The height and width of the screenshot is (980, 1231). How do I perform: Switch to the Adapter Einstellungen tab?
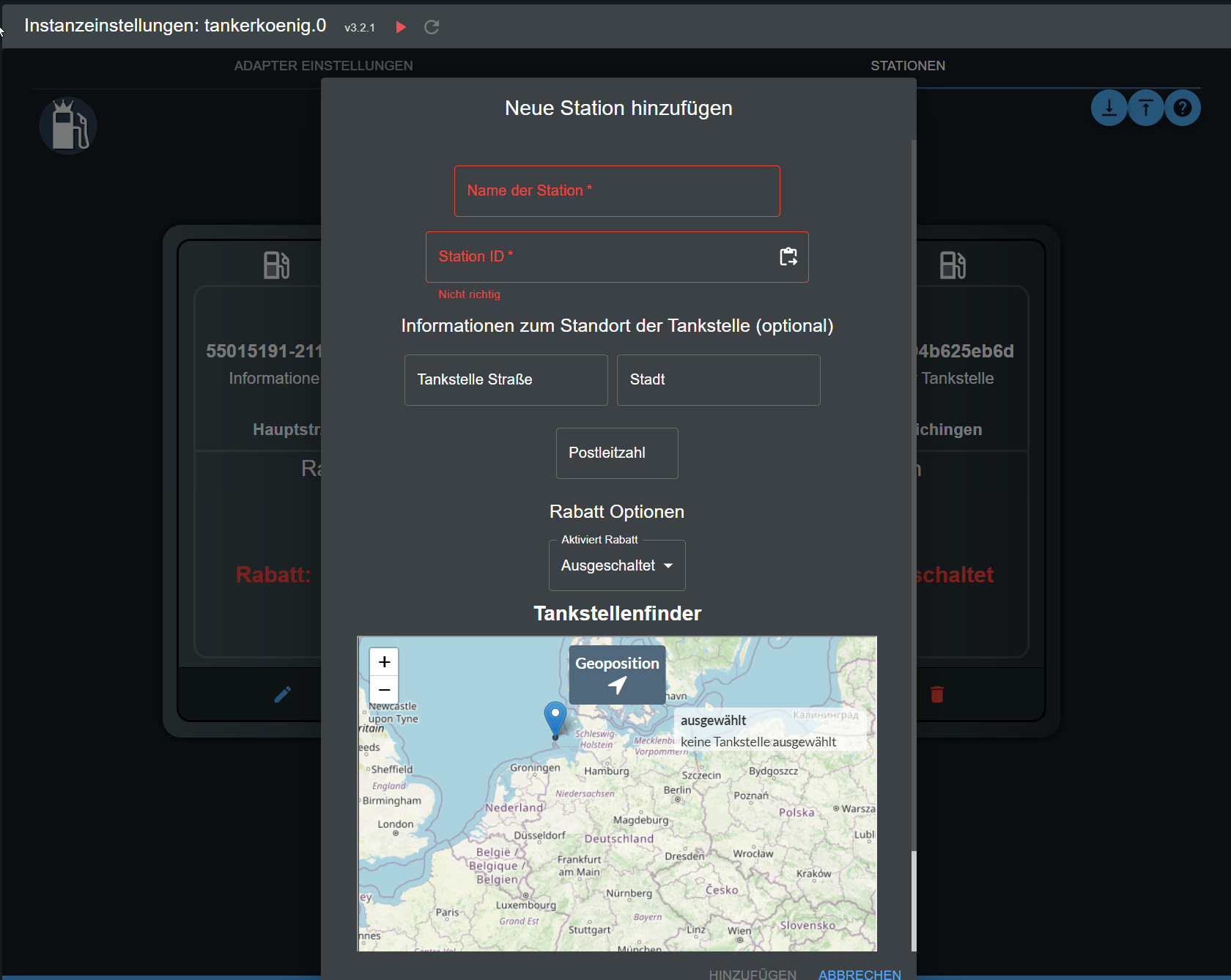pyautogui.click(x=323, y=66)
